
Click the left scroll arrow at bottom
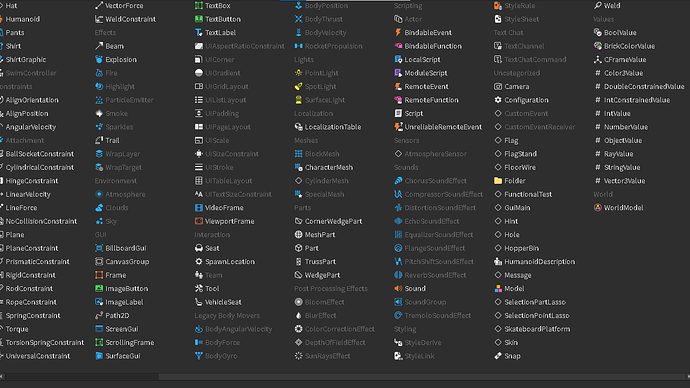coord(2,377)
